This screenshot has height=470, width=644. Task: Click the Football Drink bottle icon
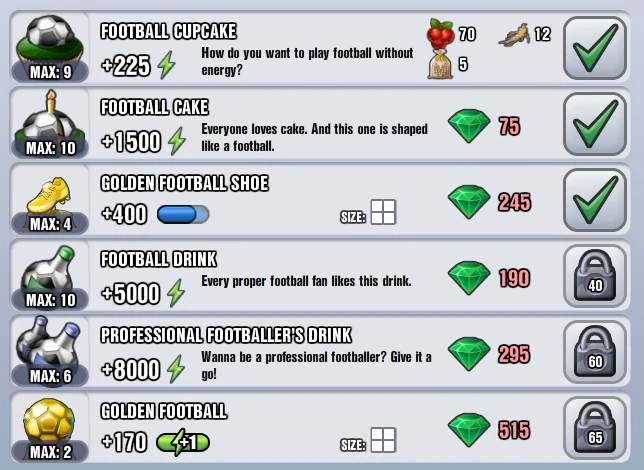point(49,269)
